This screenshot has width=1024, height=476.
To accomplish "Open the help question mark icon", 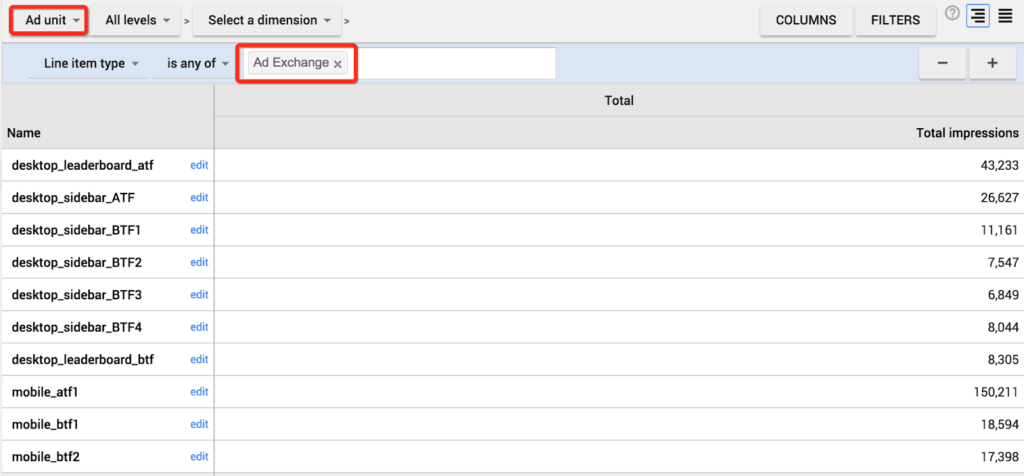I will pos(952,14).
